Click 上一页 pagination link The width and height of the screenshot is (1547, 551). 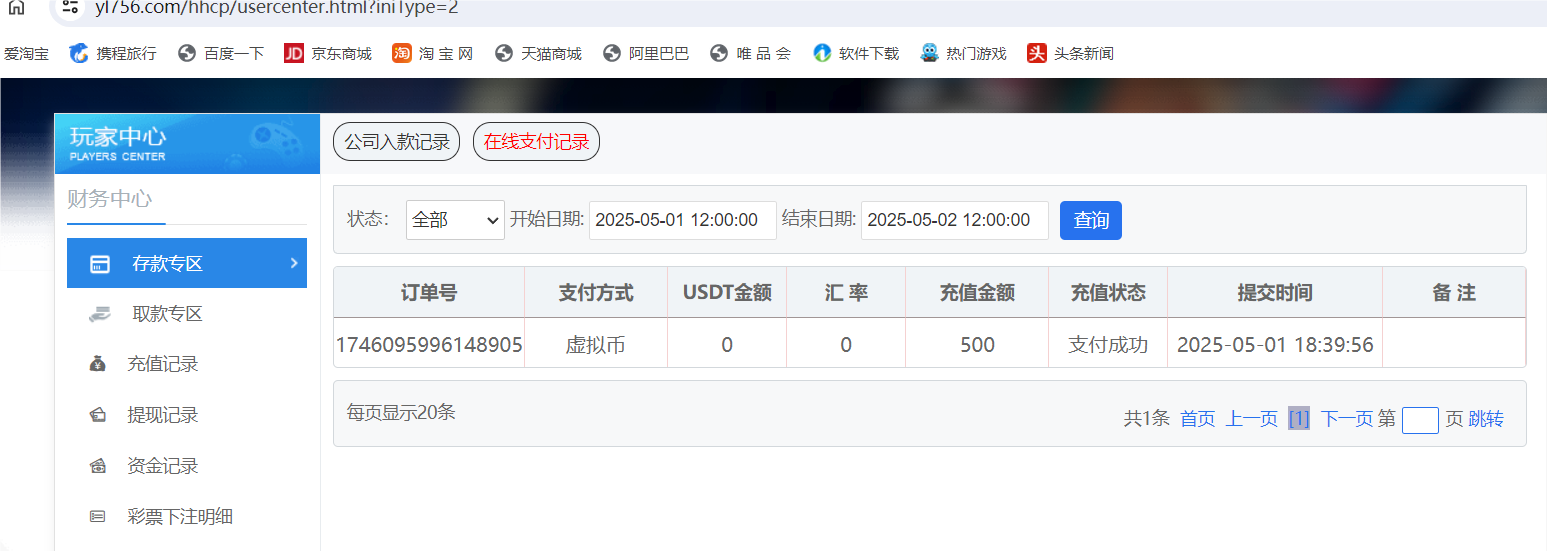1252,419
